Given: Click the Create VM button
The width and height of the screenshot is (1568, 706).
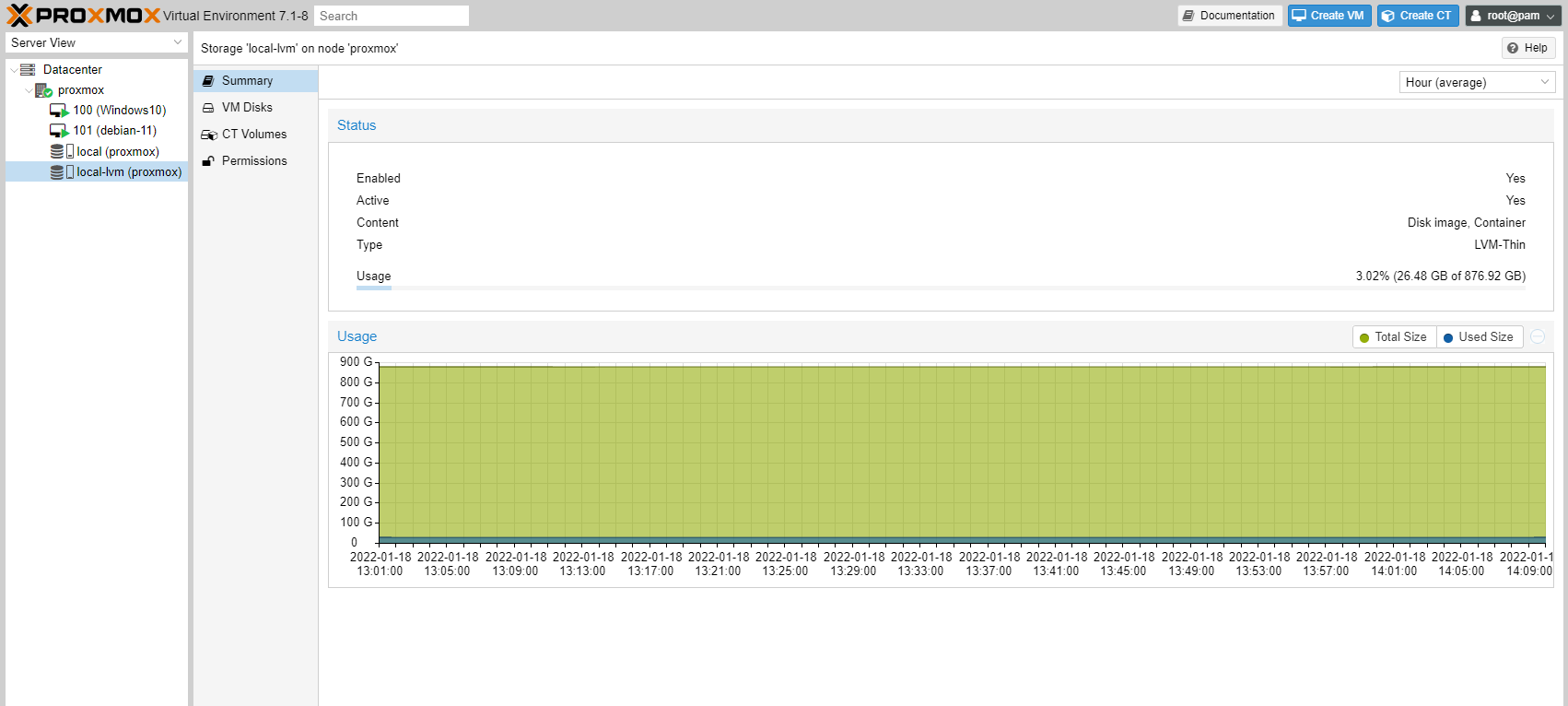Looking at the screenshot, I should click(x=1328, y=16).
